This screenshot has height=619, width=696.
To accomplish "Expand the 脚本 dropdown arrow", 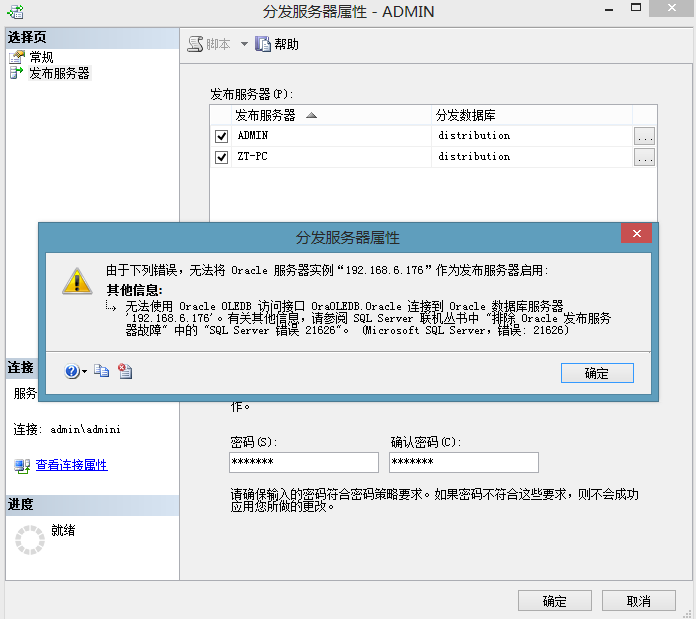I will [244, 44].
